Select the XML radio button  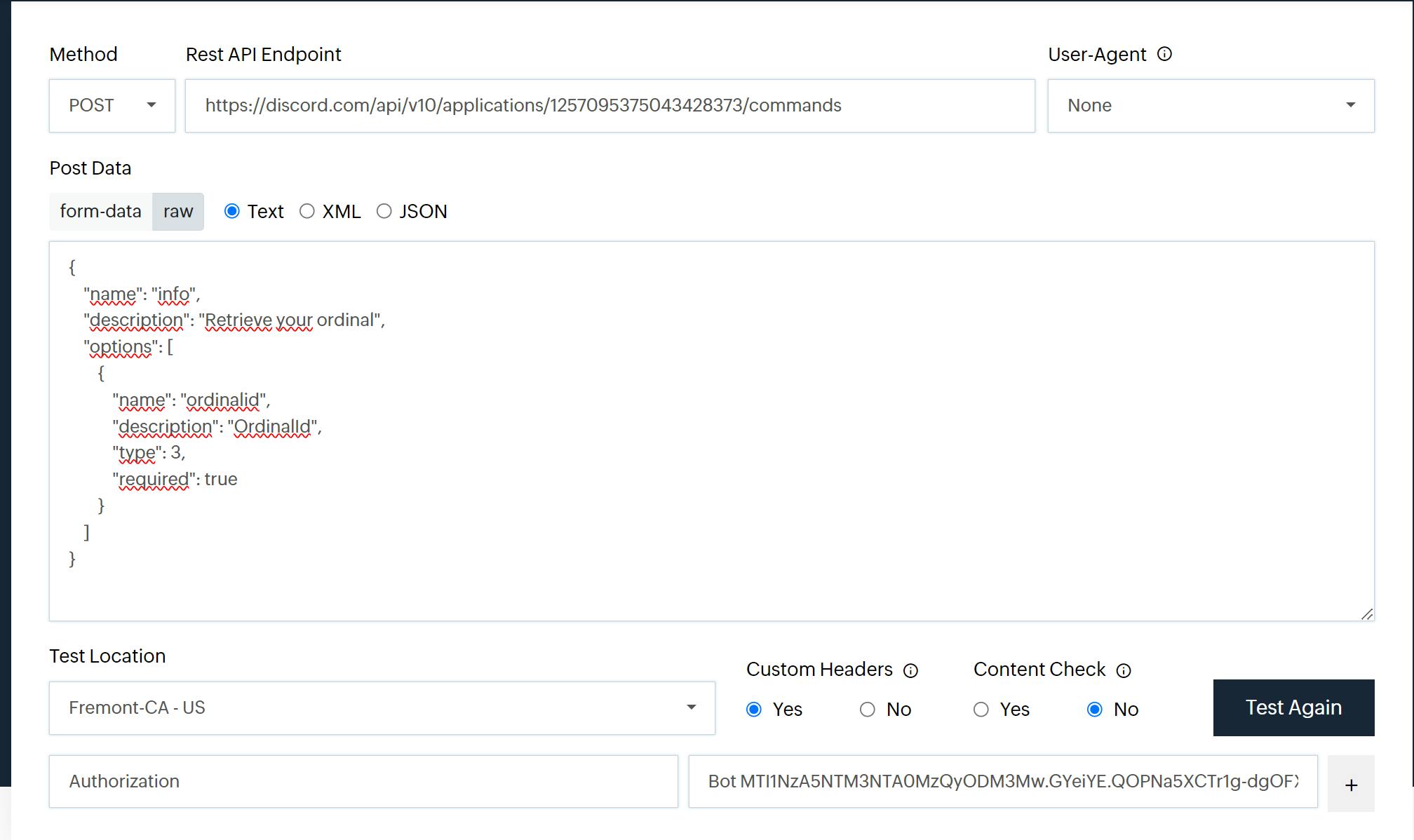307,211
